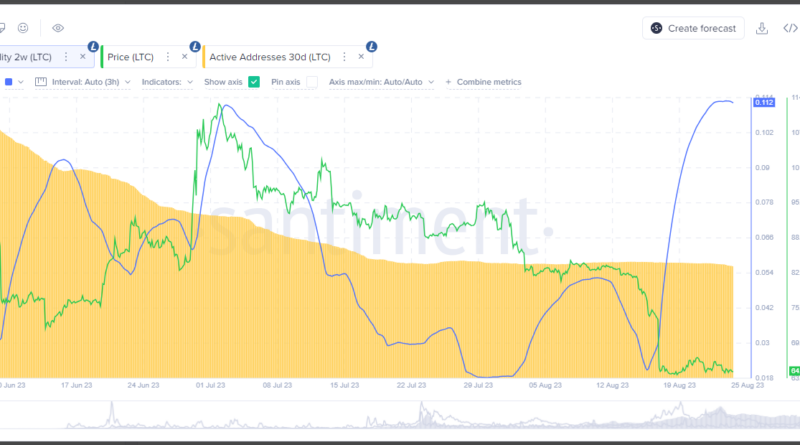Open the blue color swatch picker
800x445 pixels.
click(x=9, y=82)
